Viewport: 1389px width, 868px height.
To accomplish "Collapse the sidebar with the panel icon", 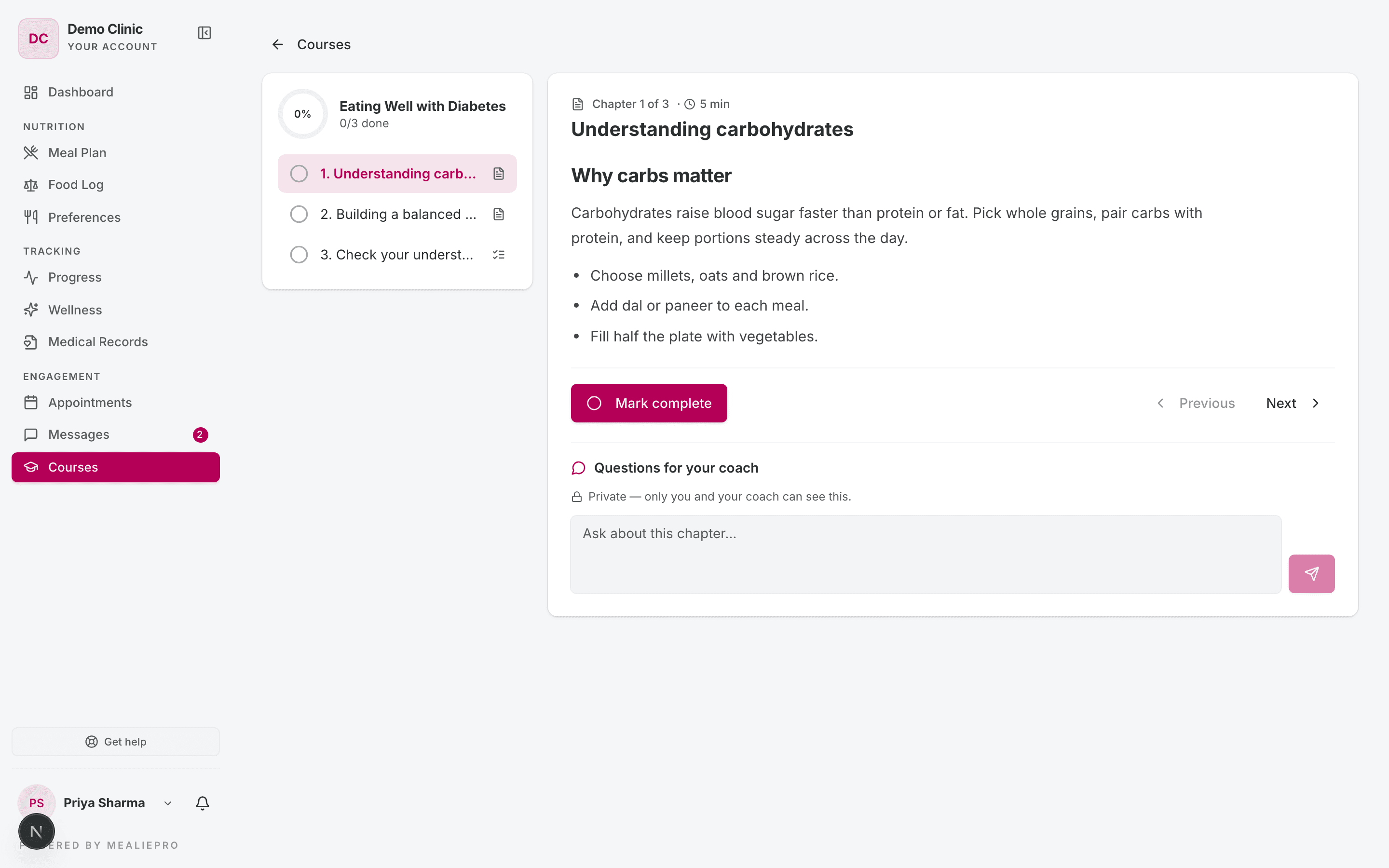I will click(204, 33).
